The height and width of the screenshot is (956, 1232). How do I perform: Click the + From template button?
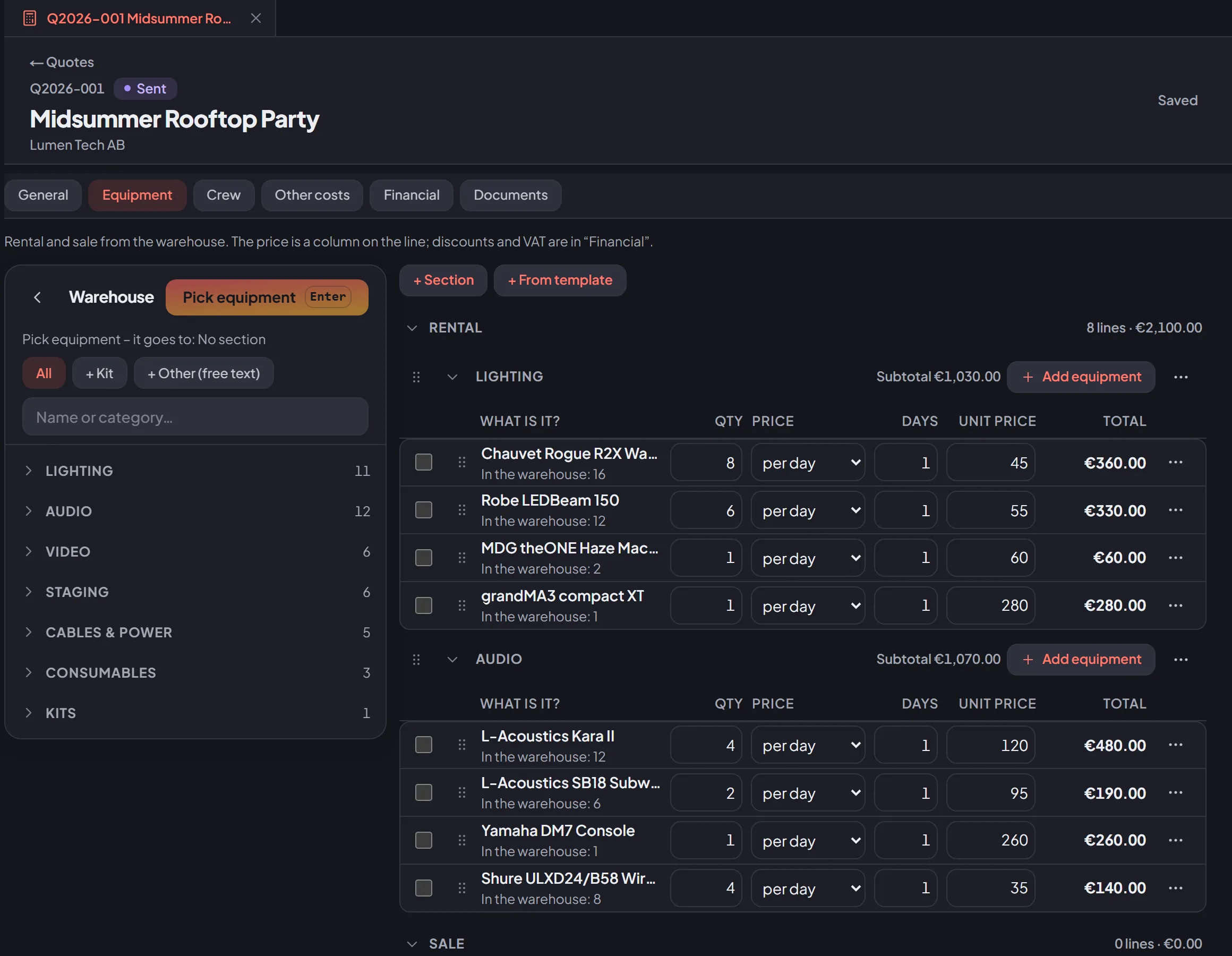[x=560, y=280]
